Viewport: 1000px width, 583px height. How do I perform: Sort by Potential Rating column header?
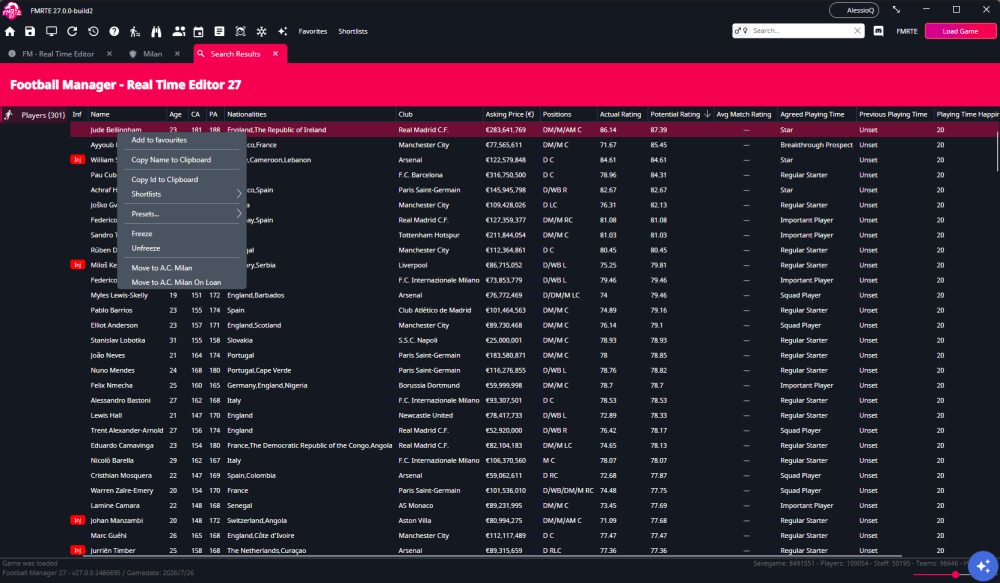click(679, 114)
